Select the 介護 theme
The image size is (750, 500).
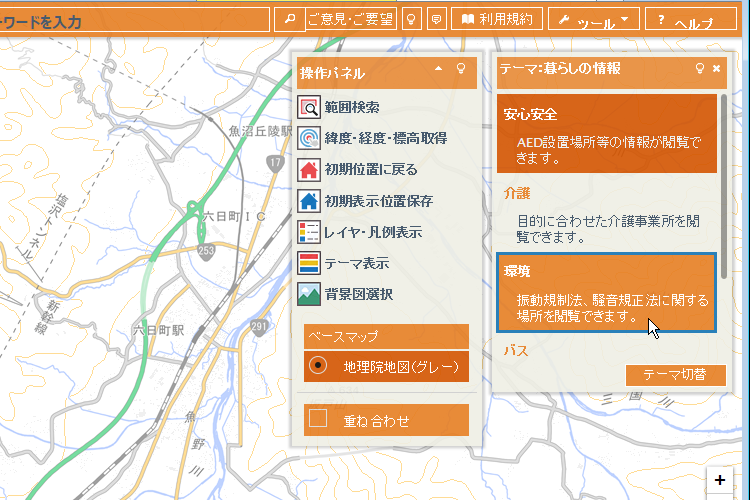point(607,213)
